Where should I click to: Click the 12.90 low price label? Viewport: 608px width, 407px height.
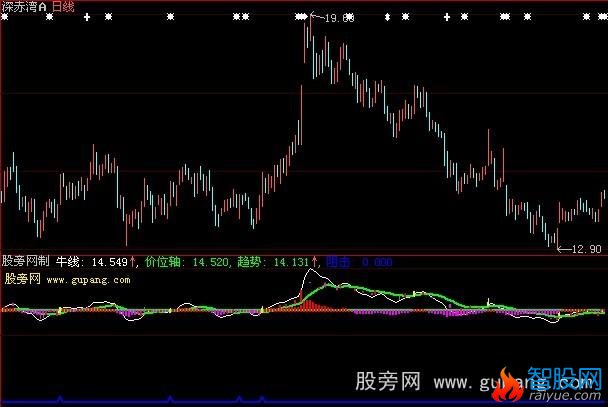587,249
